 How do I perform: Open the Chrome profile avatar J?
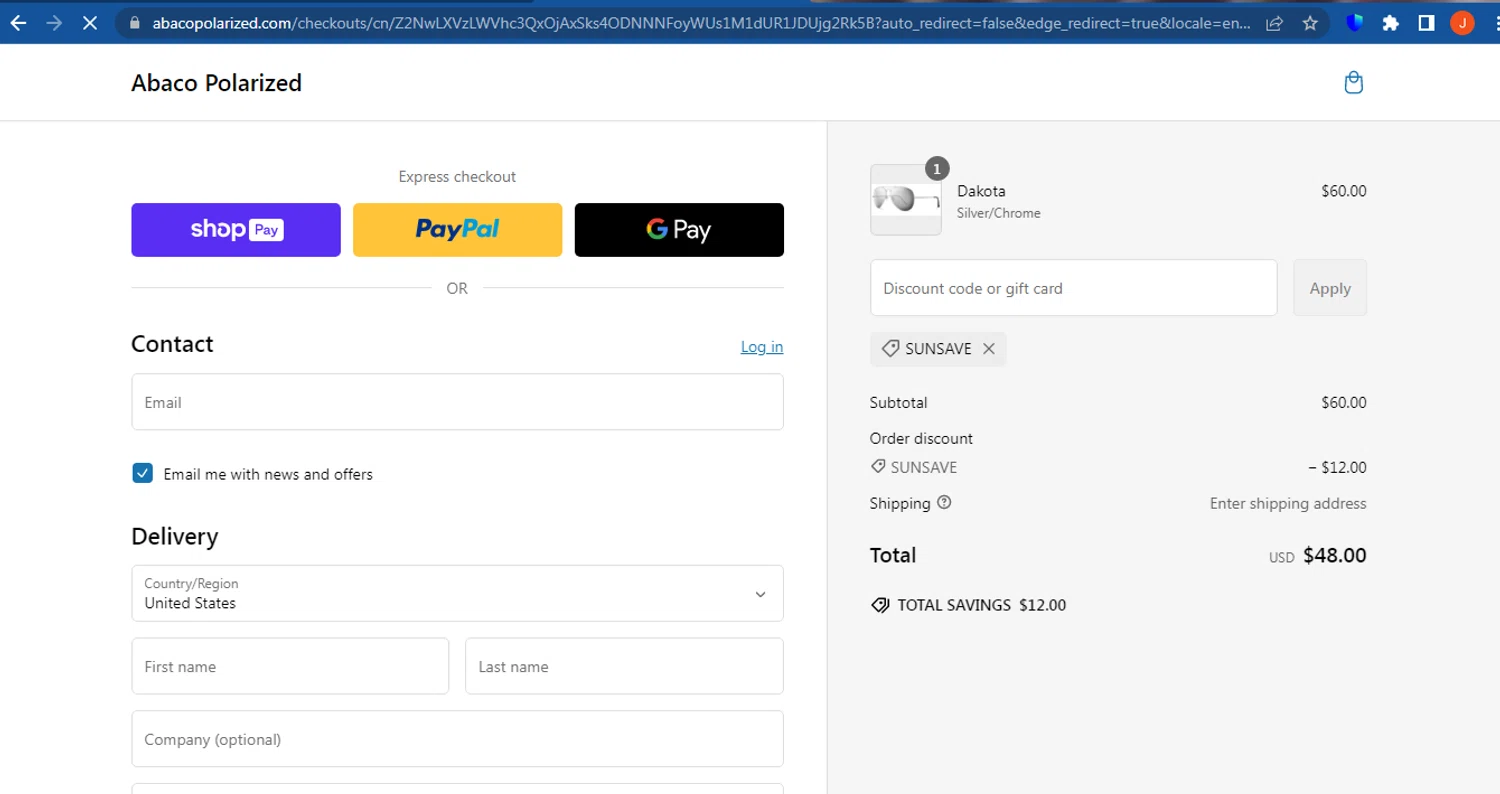[1462, 22]
